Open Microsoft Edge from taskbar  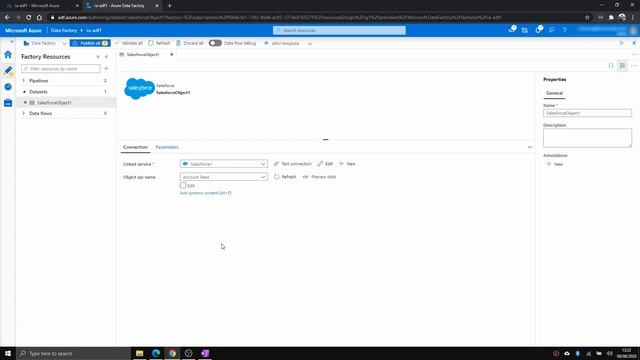tap(156, 353)
